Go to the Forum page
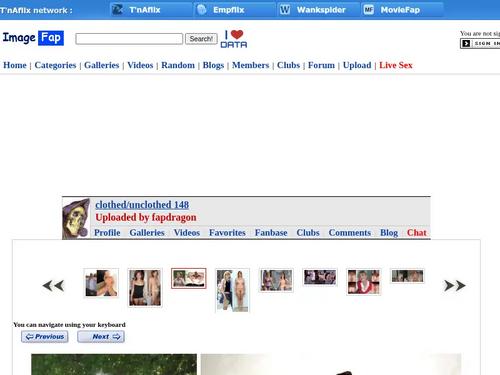Image resolution: width=500 pixels, height=375 pixels. coord(321,65)
